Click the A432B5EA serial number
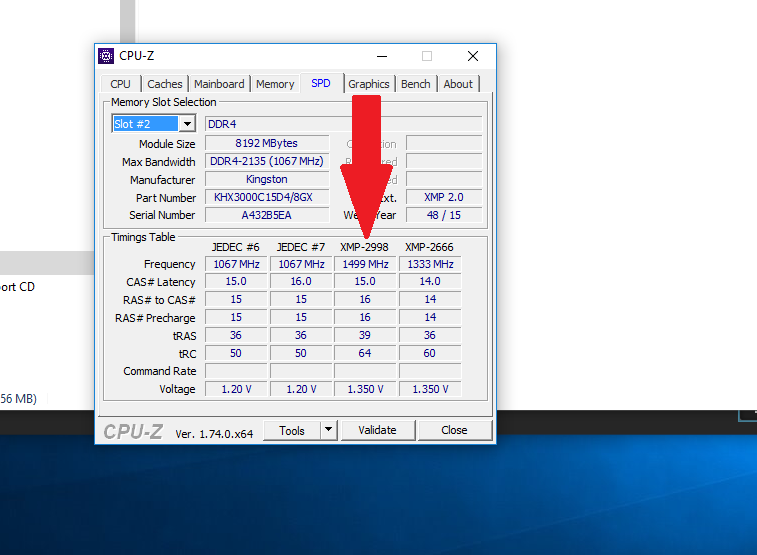This screenshot has width=757, height=555. [x=267, y=215]
